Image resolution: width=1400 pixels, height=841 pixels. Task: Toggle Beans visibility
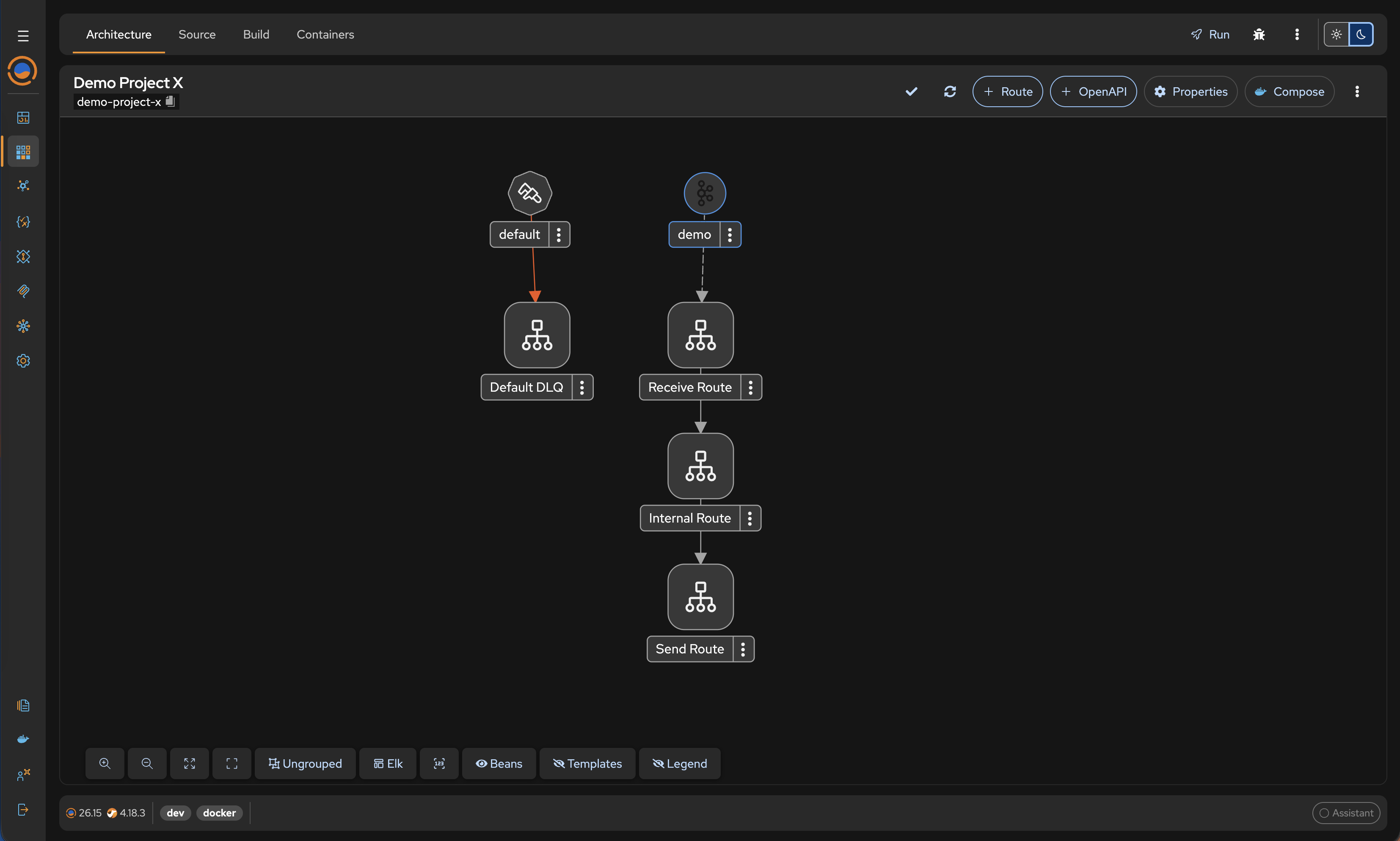499,764
